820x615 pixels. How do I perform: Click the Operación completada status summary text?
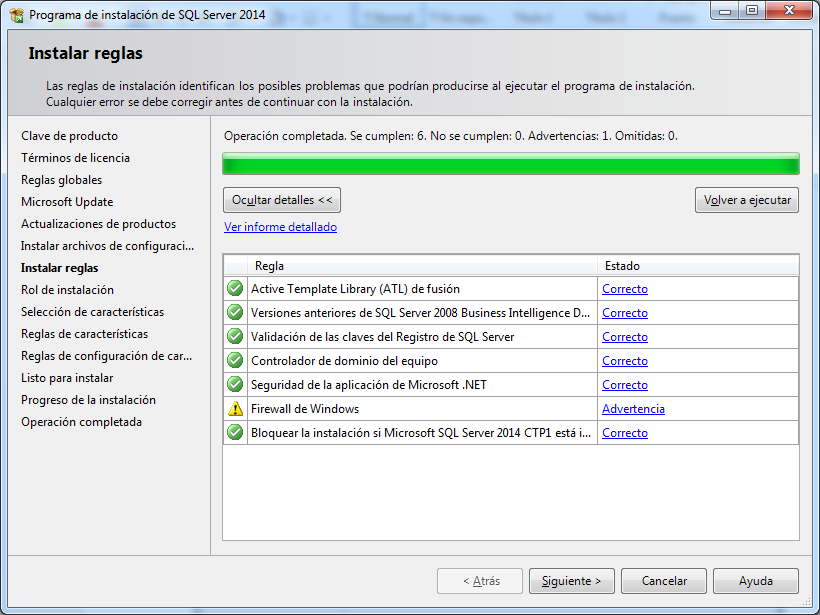click(x=451, y=136)
